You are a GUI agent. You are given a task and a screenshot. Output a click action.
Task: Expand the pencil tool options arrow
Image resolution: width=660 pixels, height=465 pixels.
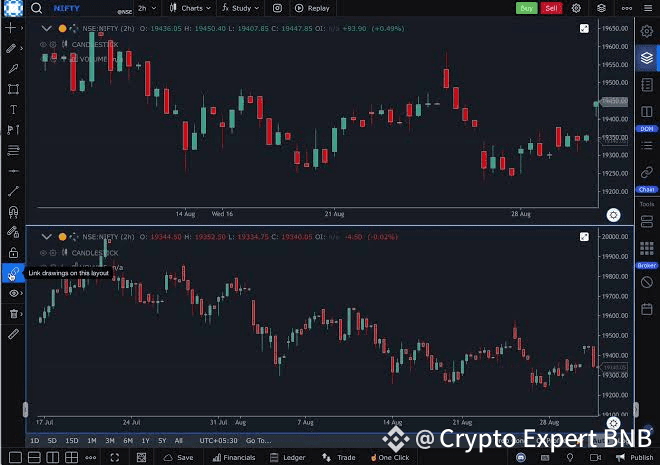click(22, 48)
